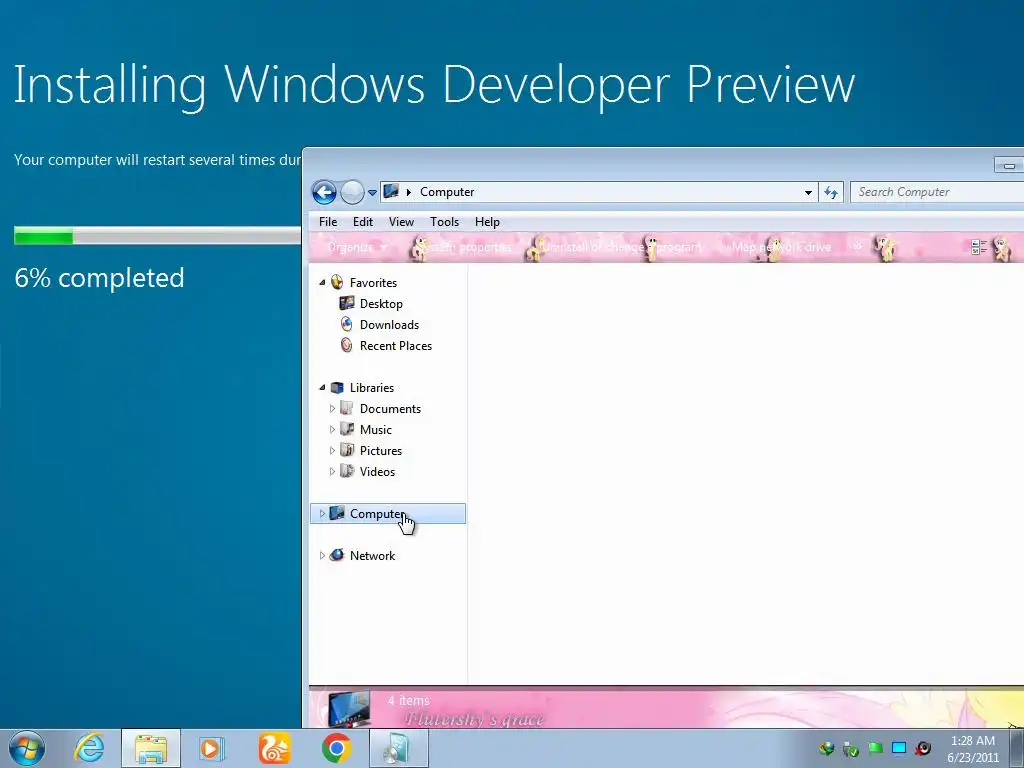Show more commands with the overflow chevron
The width and height of the screenshot is (1024, 768).
857,247
